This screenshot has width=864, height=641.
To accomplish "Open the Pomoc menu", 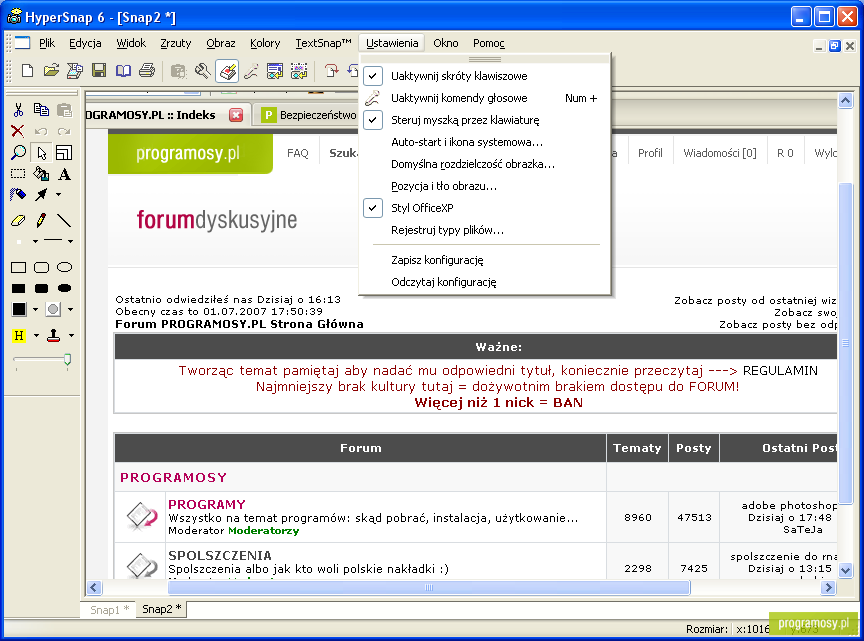I will click(489, 43).
